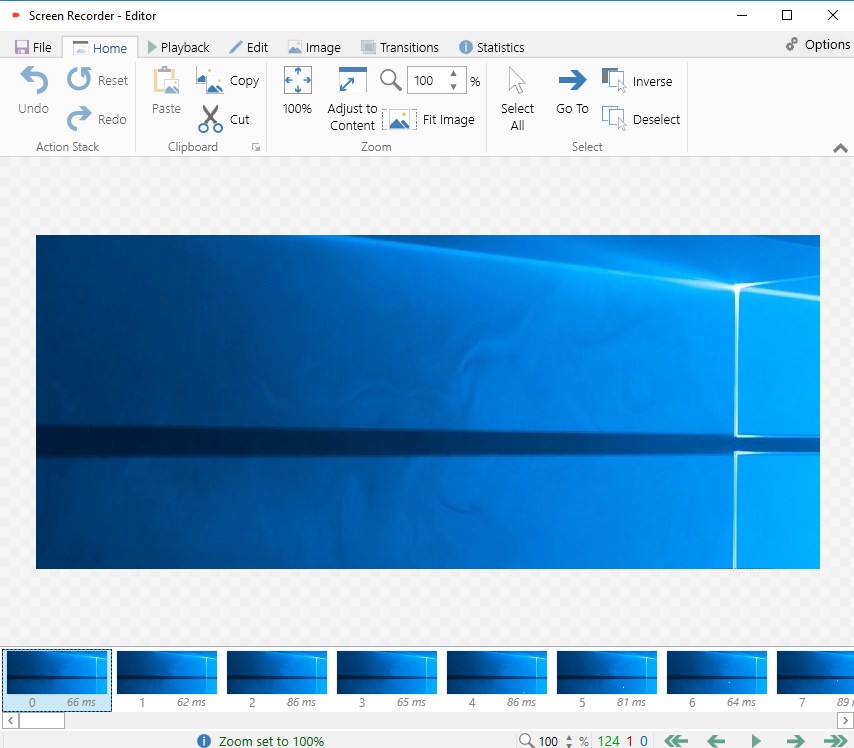Click status bar zoom stepper arrows
The height and width of the screenshot is (748, 854).
[569, 741]
